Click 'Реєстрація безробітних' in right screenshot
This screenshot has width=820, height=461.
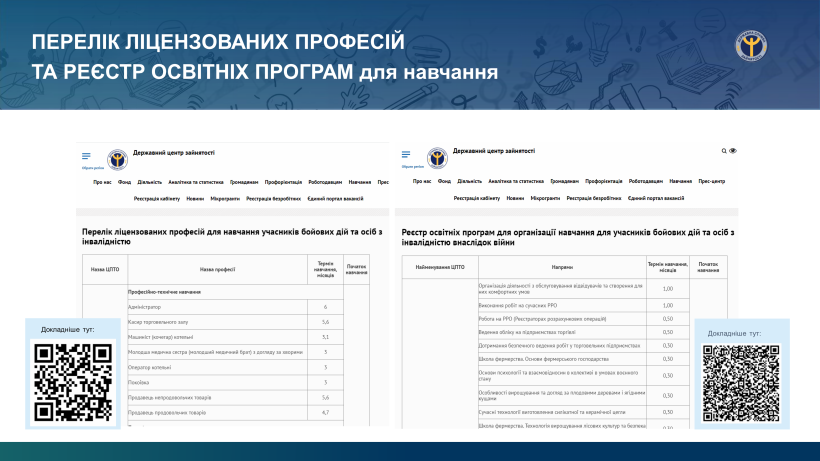click(594, 198)
